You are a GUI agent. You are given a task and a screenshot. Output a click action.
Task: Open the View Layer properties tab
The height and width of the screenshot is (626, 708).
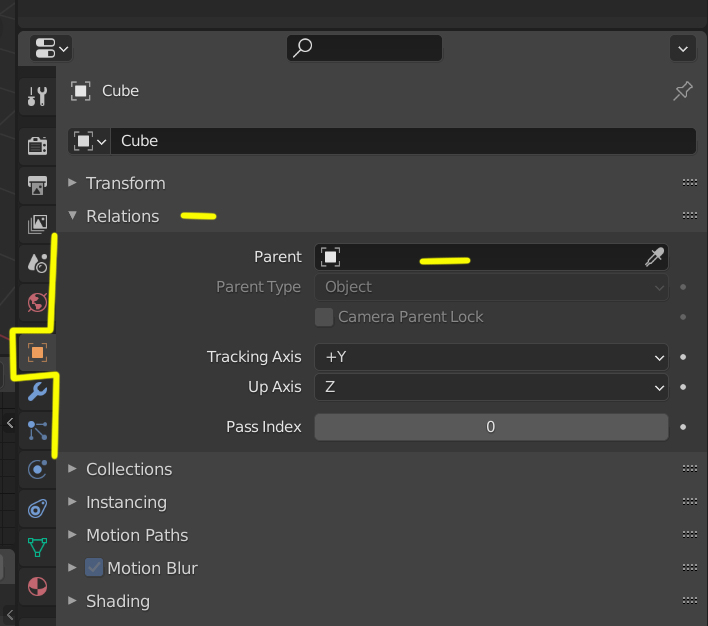click(x=37, y=224)
